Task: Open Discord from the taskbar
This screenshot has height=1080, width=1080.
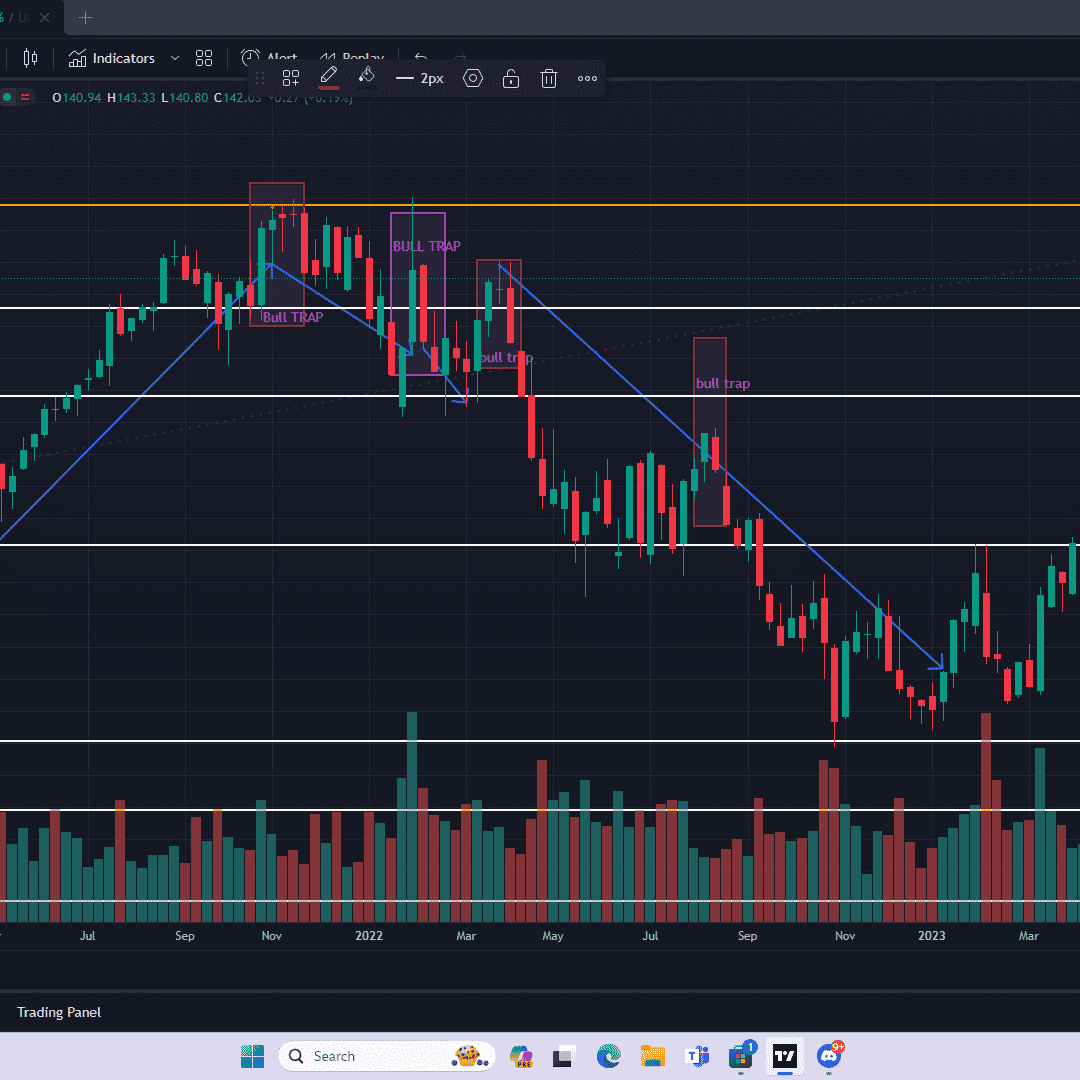Action: pos(829,1056)
